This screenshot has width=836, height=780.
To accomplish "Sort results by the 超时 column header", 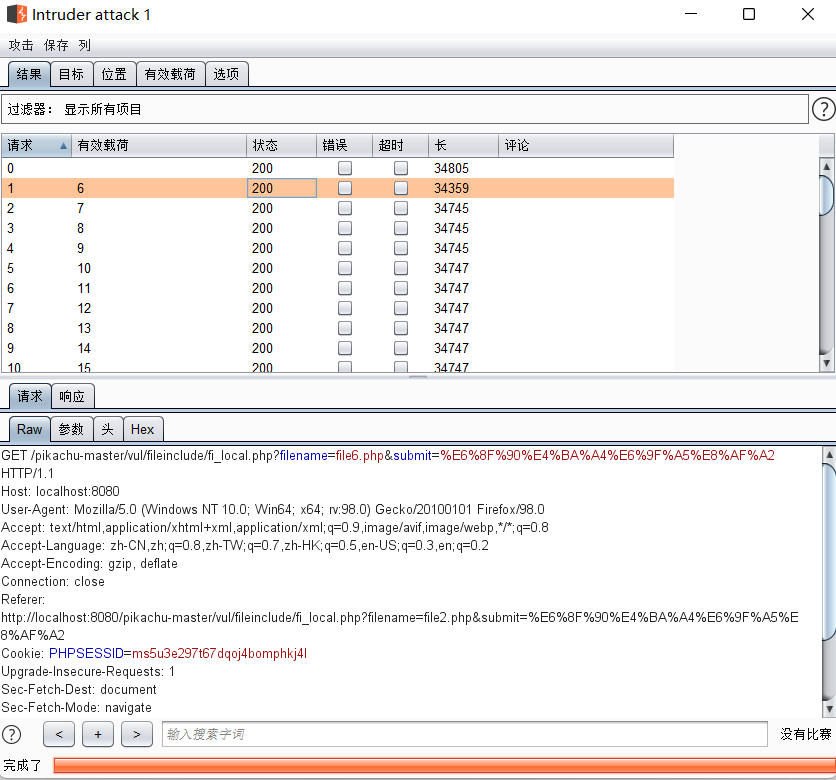I will (400, 146).
